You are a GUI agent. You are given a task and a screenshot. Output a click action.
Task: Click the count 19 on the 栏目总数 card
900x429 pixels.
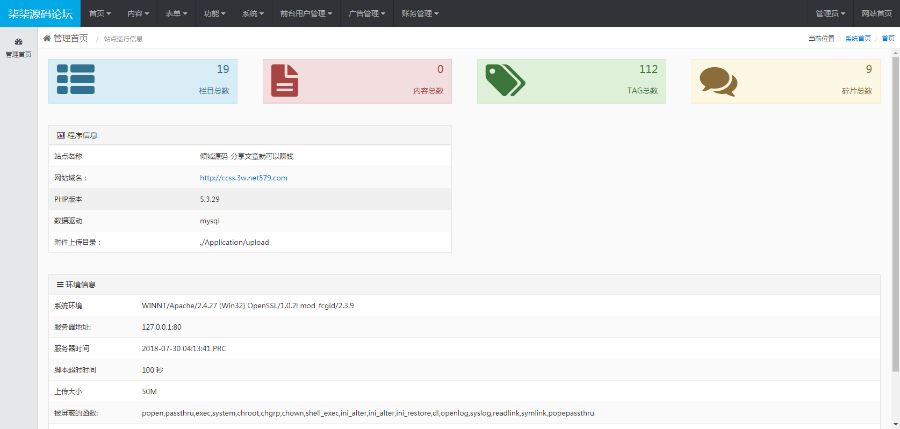(223, 69)
